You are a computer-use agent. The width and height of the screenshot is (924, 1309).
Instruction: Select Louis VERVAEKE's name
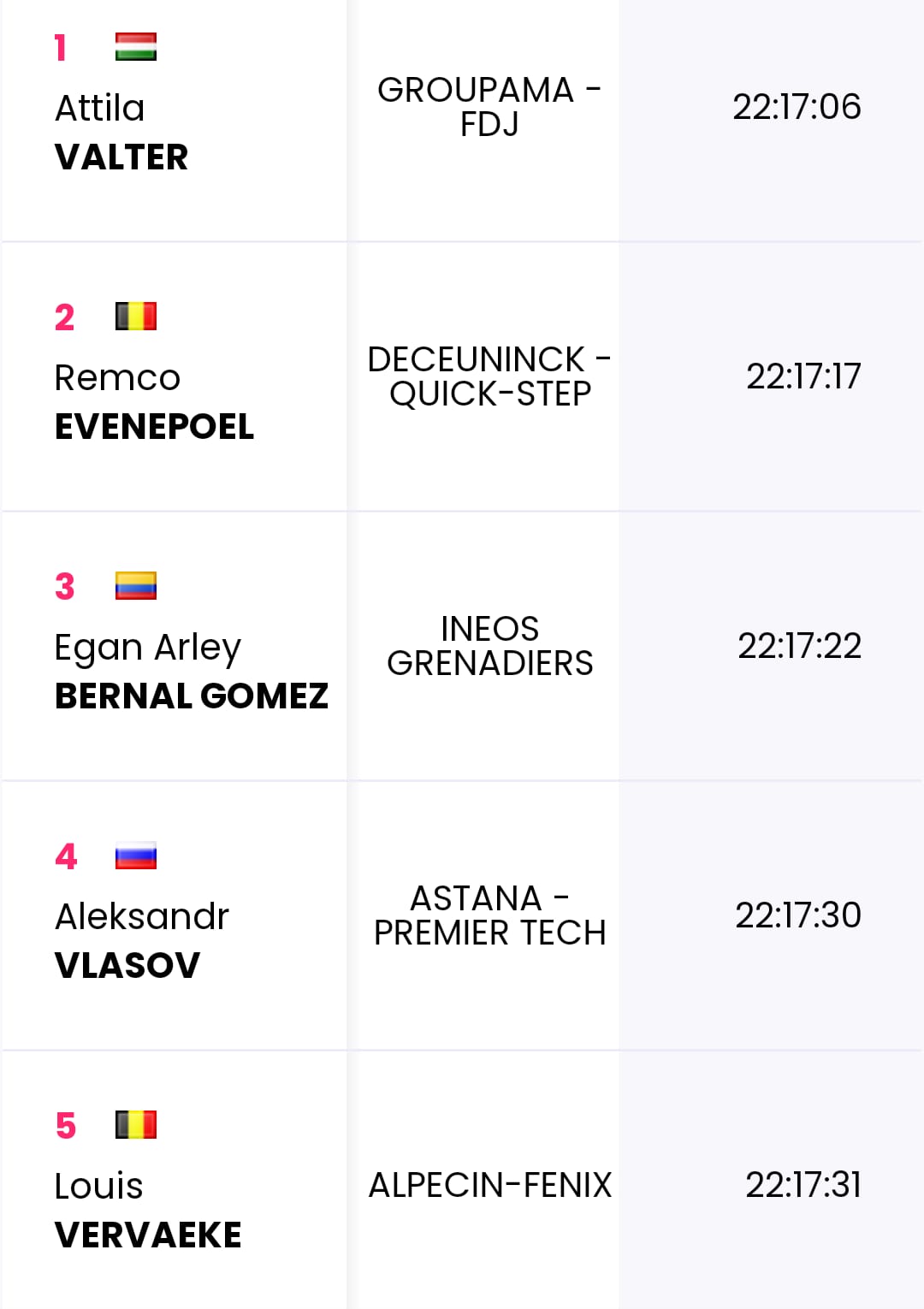148,1211
